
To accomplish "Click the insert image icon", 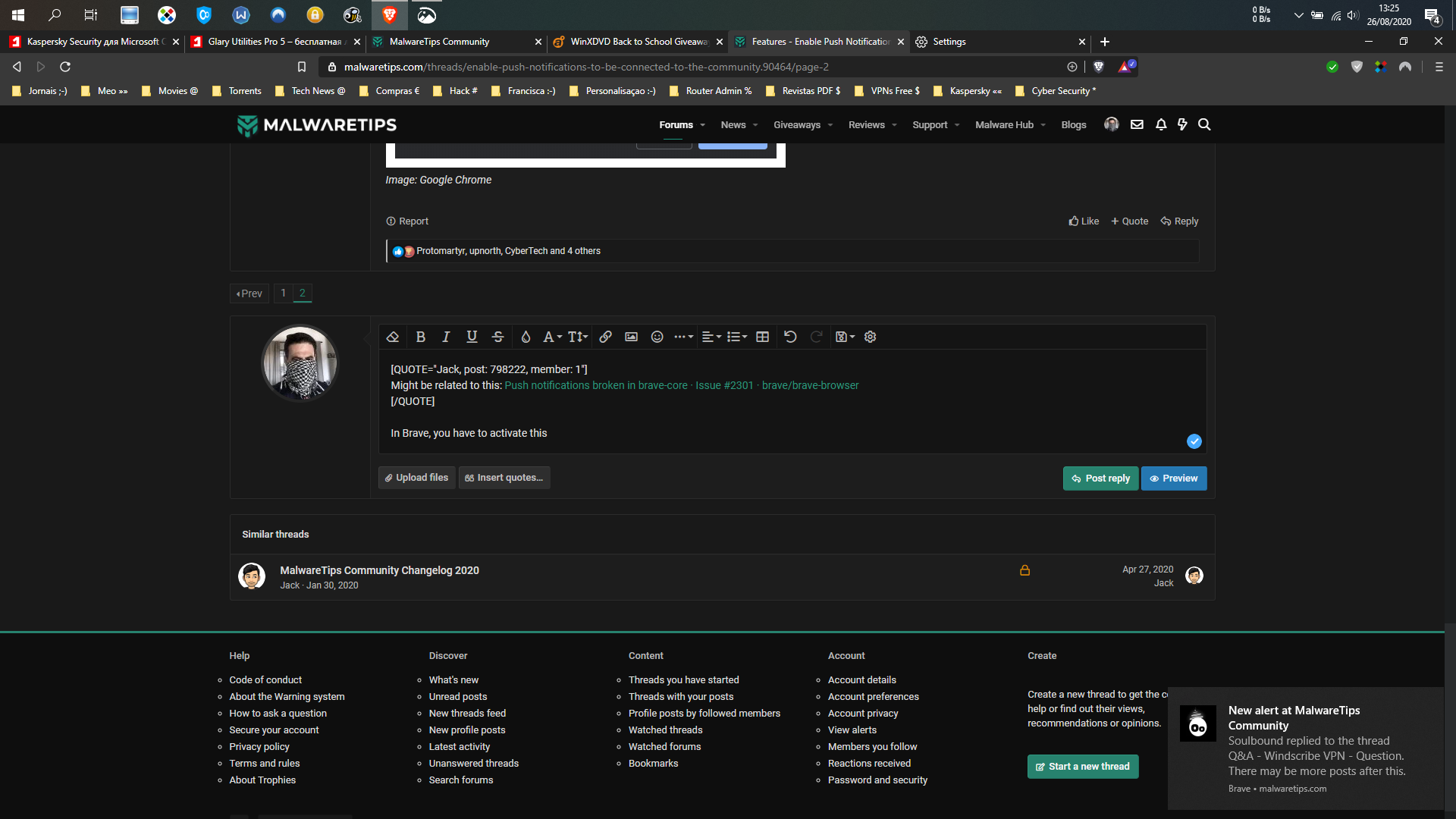I will (x=631, y=337).
